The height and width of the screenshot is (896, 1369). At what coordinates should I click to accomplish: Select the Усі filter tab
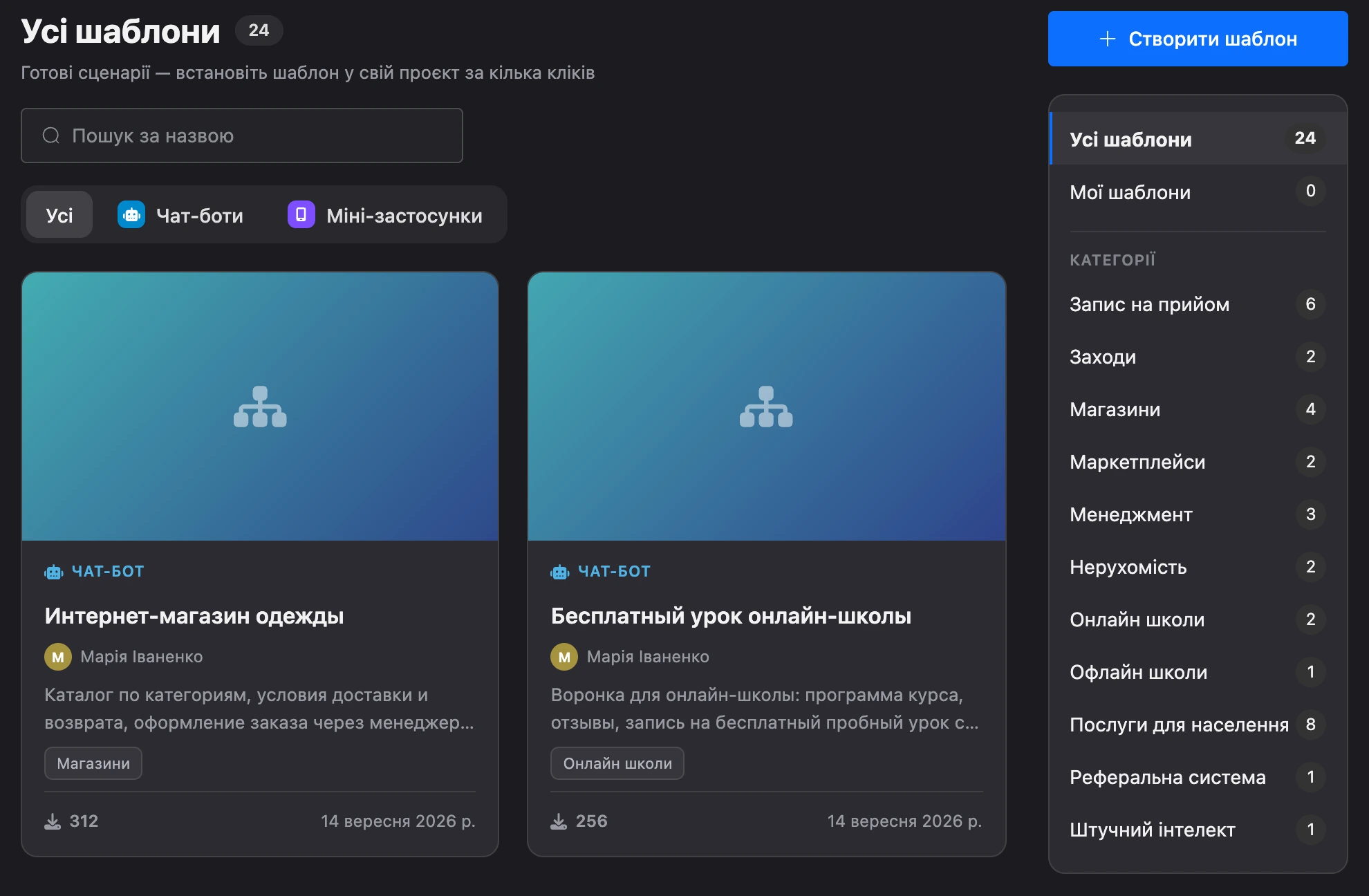click(x=59, y=215)
